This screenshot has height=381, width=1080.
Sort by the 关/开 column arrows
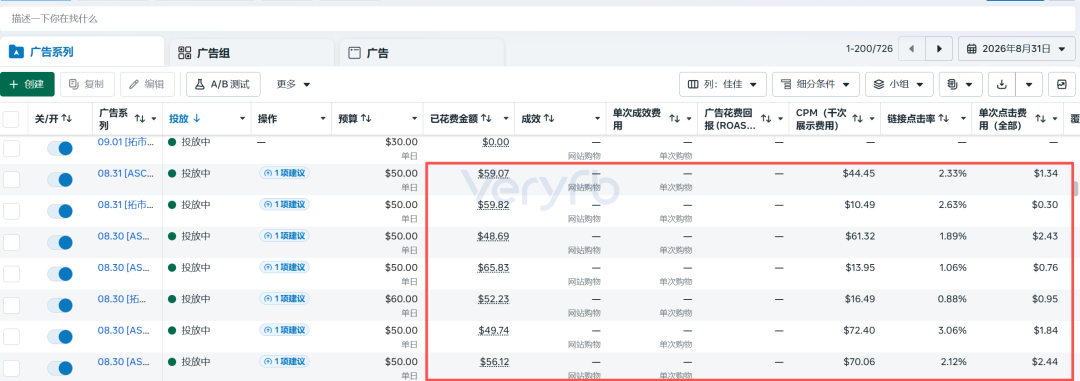point(67,119)
